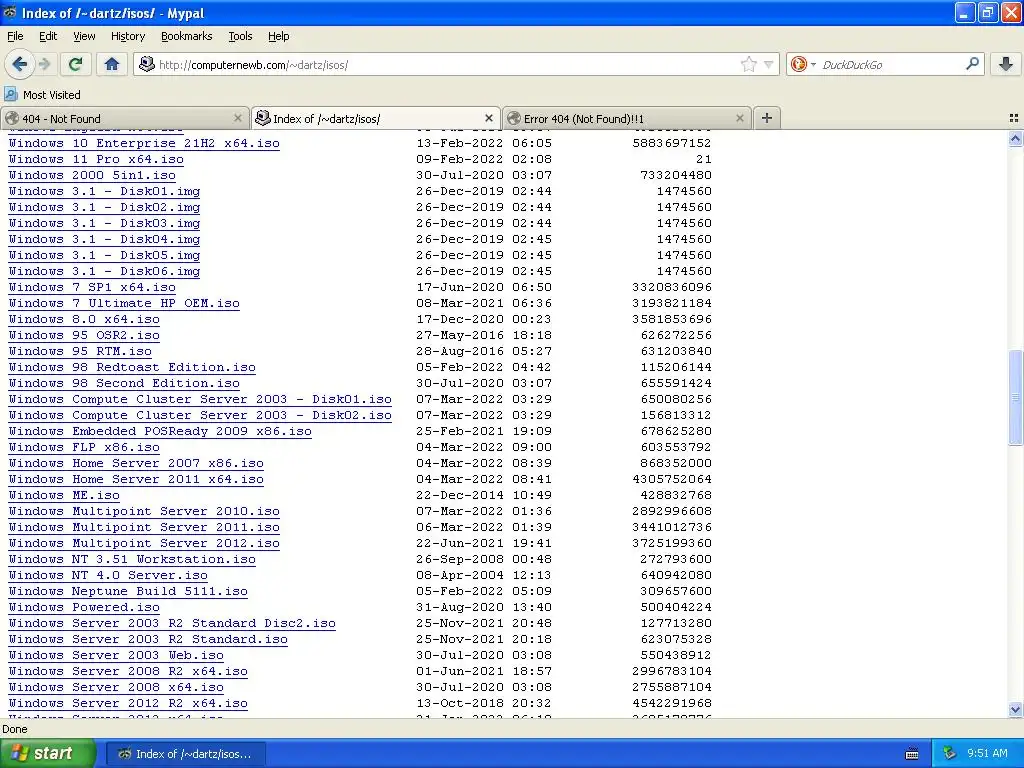The width and height of the screenshot is (1024, 768).
Task: Open the File menu
Action: (15, 37)
